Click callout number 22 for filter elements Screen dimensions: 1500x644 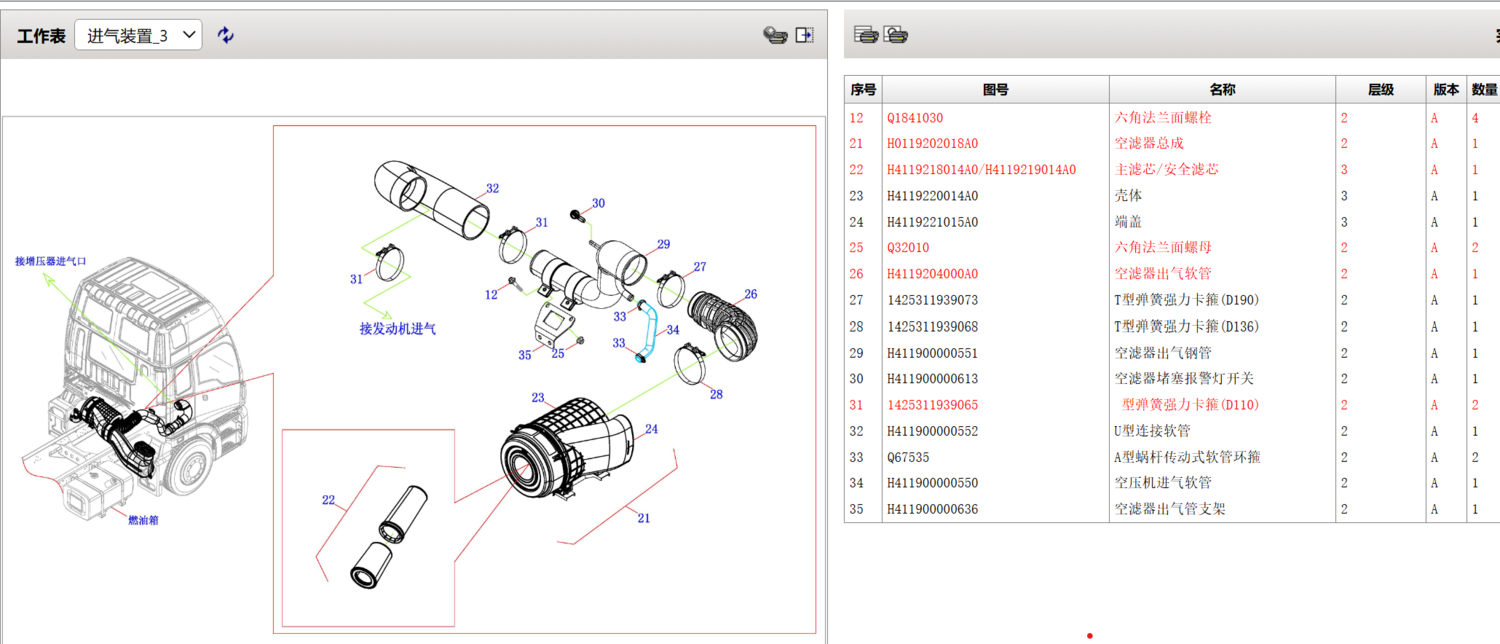click(328, 500)
